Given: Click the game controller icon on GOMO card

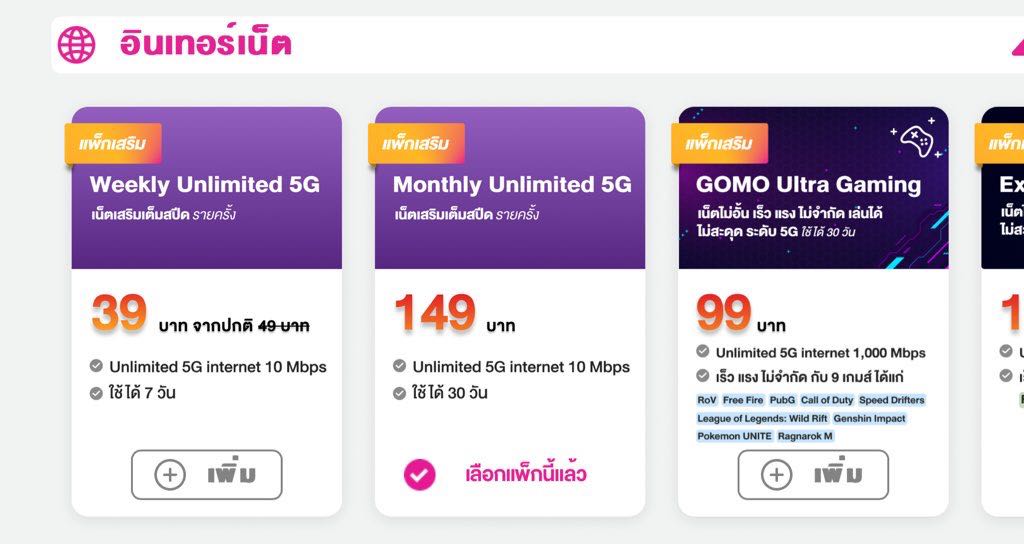Looking at the screenshot, I should point(915,142).
